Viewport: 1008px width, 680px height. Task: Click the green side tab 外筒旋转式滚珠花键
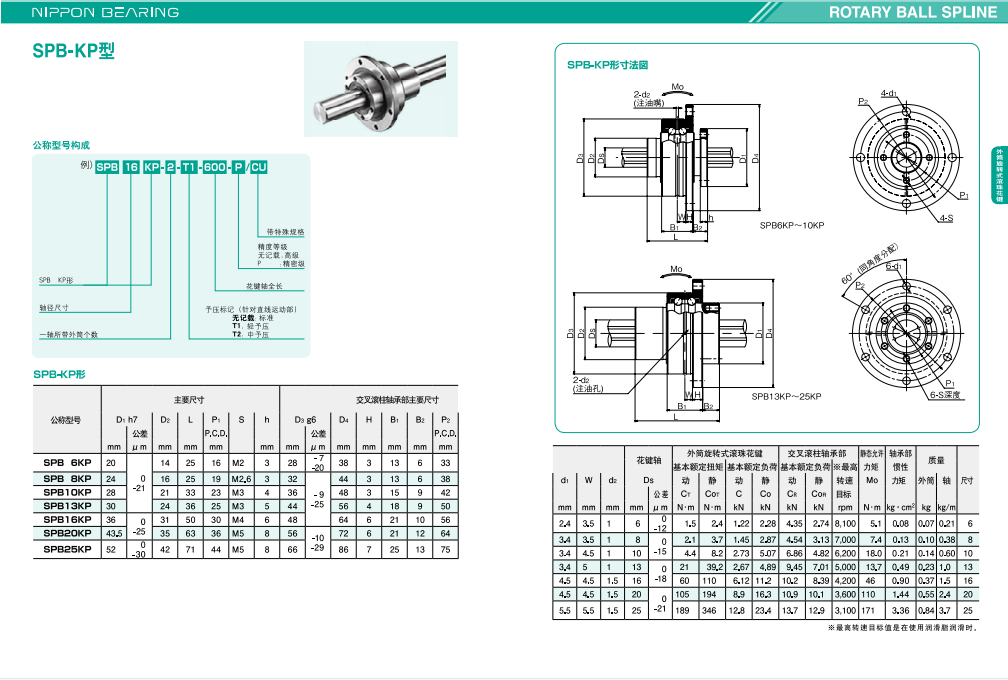tap(1000, 175)
